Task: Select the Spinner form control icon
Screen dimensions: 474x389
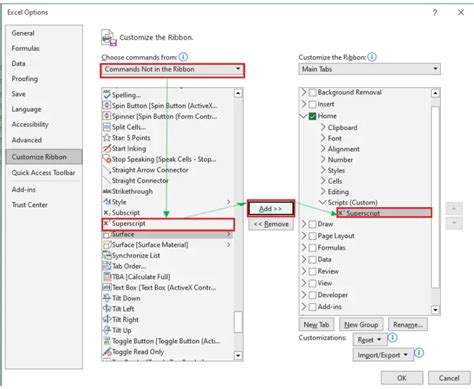Action: click(x=107, y=116)
